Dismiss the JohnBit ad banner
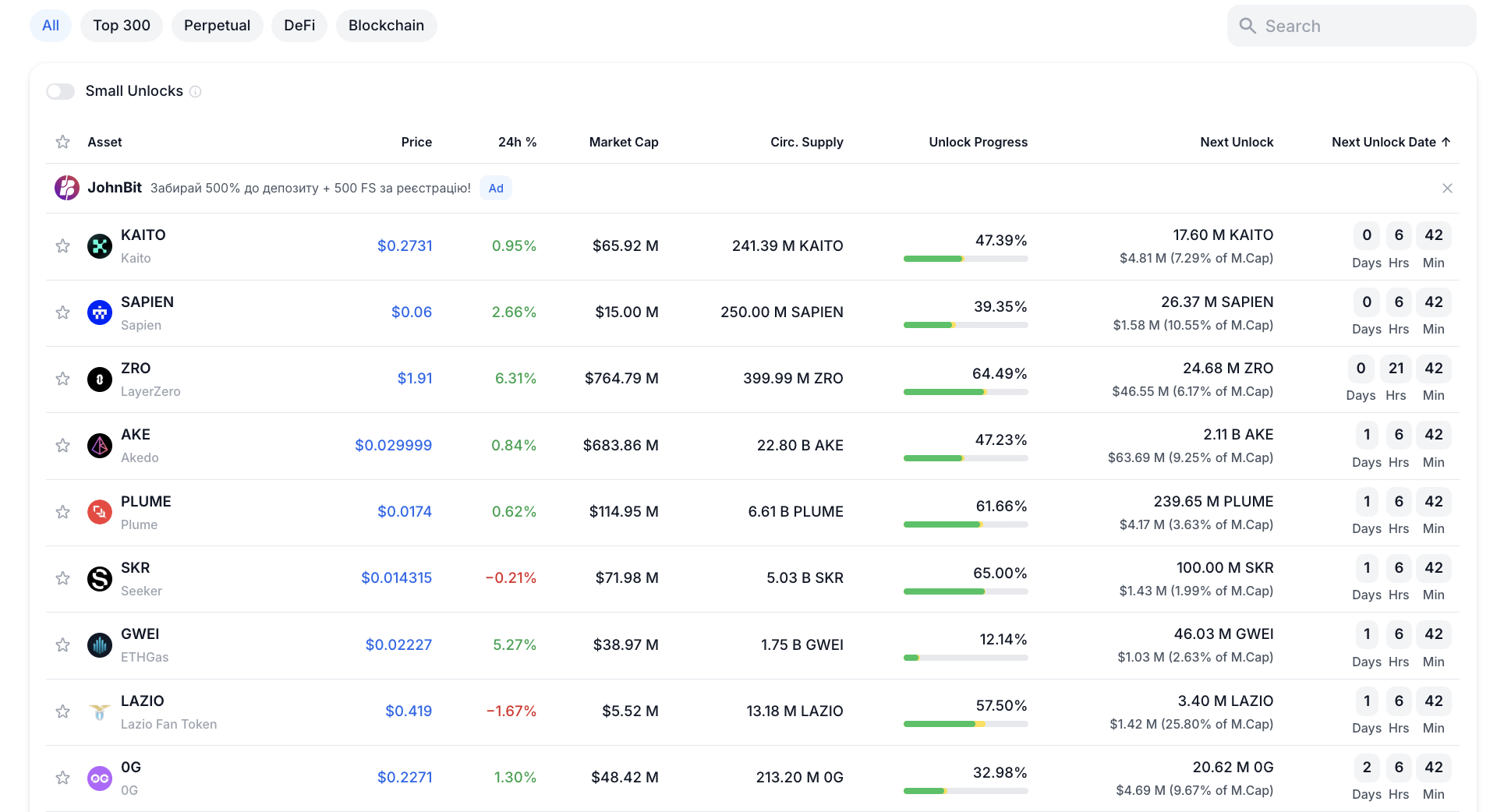Image resolution: width=1497 pixels, height=812 pixels. pyautogui.click(x=1447, y=188)
